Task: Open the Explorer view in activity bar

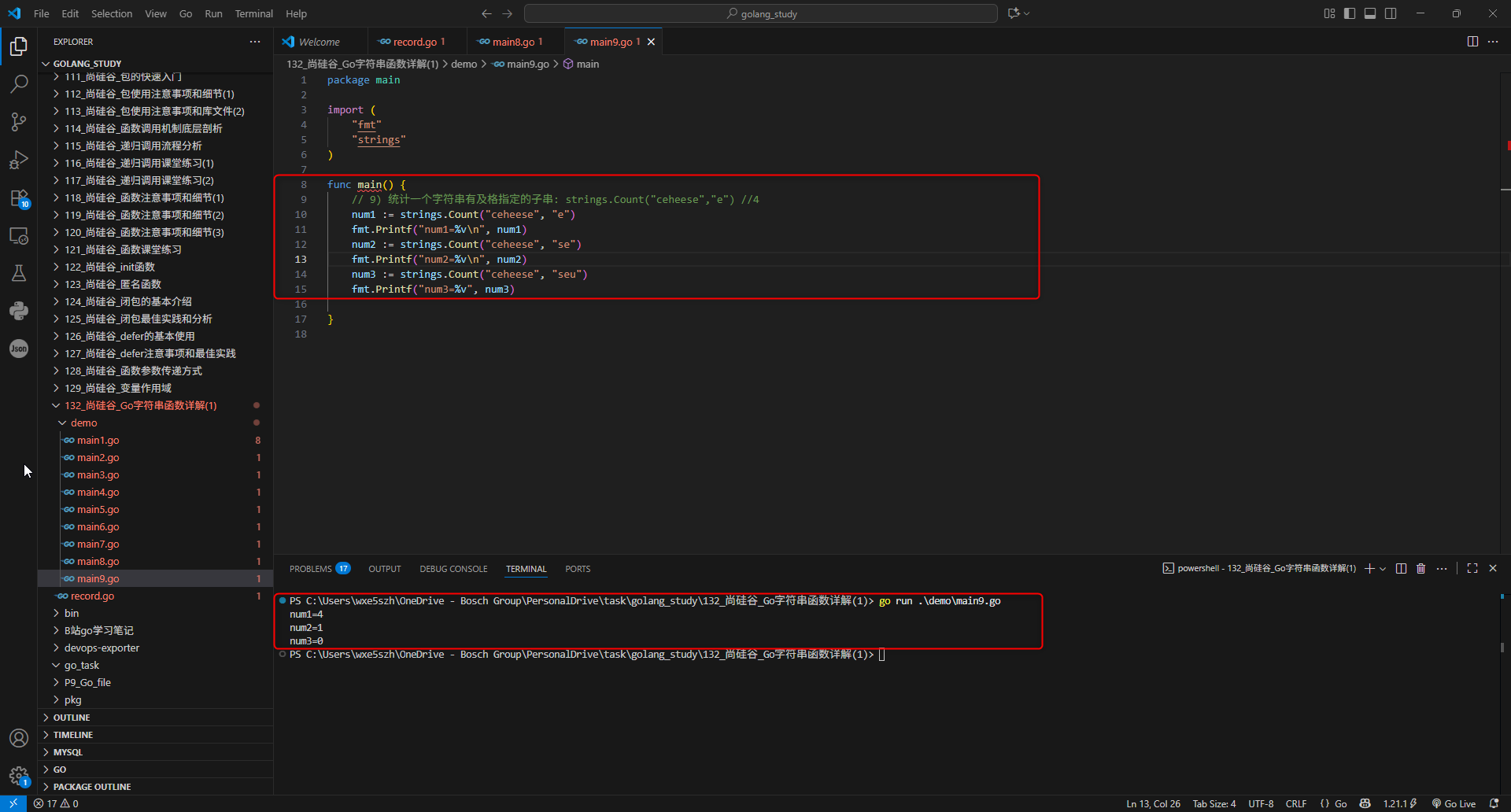Action: (x=19, y=46)
